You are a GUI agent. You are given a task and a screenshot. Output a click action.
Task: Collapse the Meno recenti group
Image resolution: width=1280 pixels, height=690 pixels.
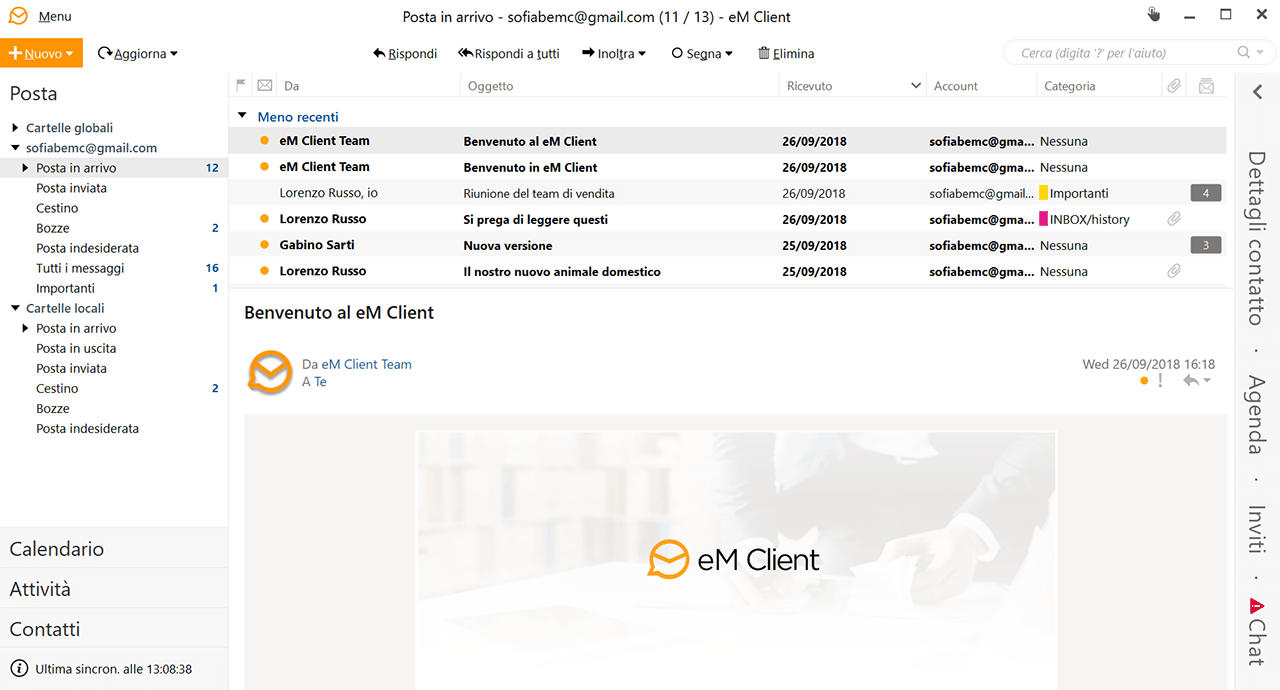[x=242, y=116]
